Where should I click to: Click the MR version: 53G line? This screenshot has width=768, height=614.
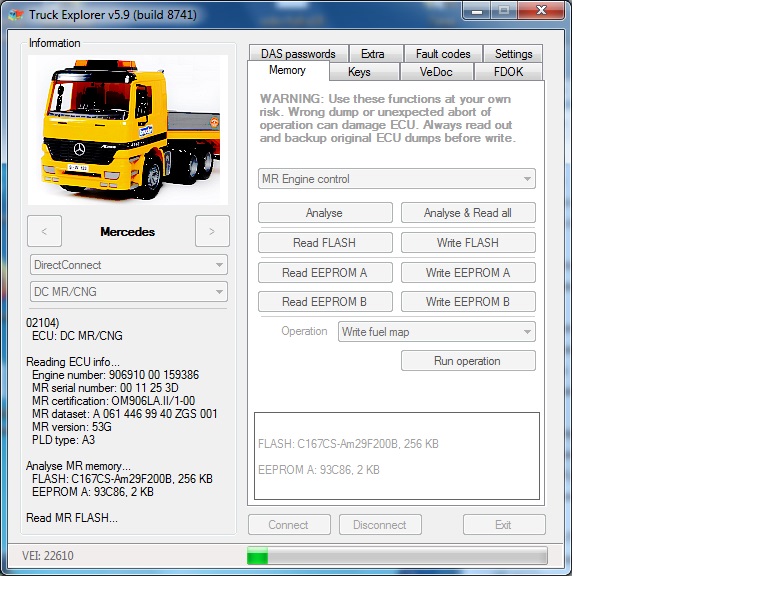click(x=72, y=427)
